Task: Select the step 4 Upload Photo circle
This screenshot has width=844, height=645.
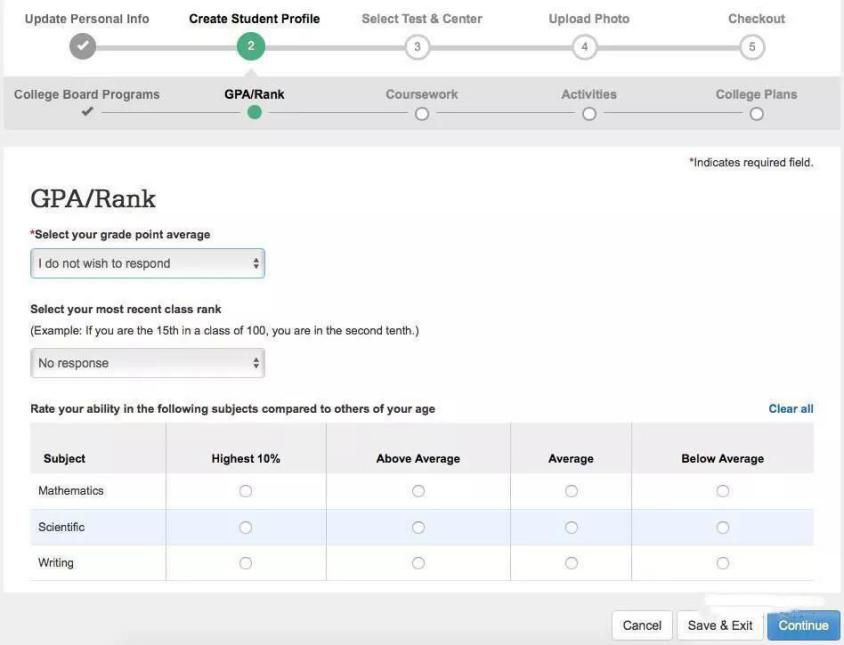Action: [589, 48]
